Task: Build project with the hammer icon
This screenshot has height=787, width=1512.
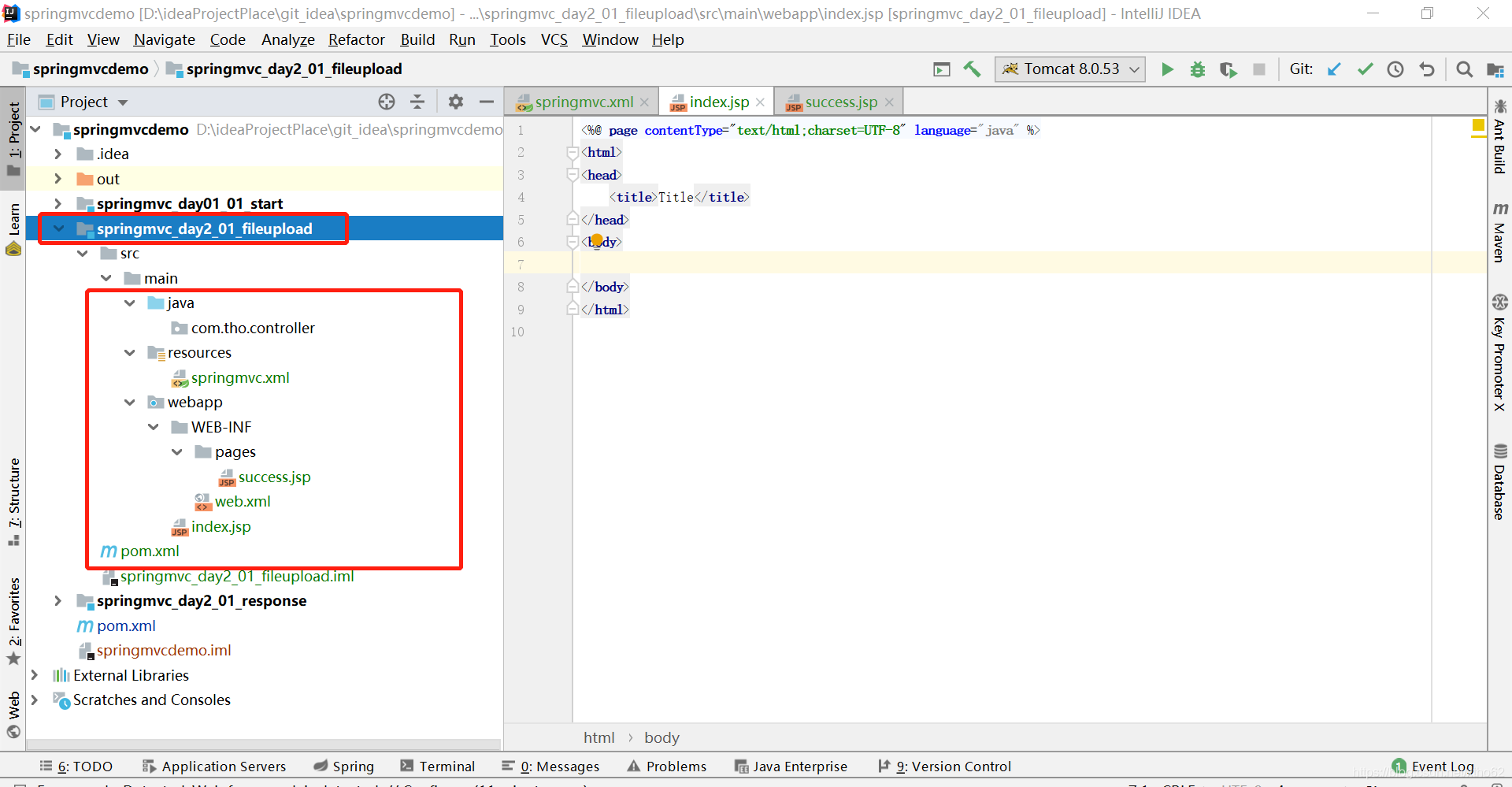Action: coord(973,69)
